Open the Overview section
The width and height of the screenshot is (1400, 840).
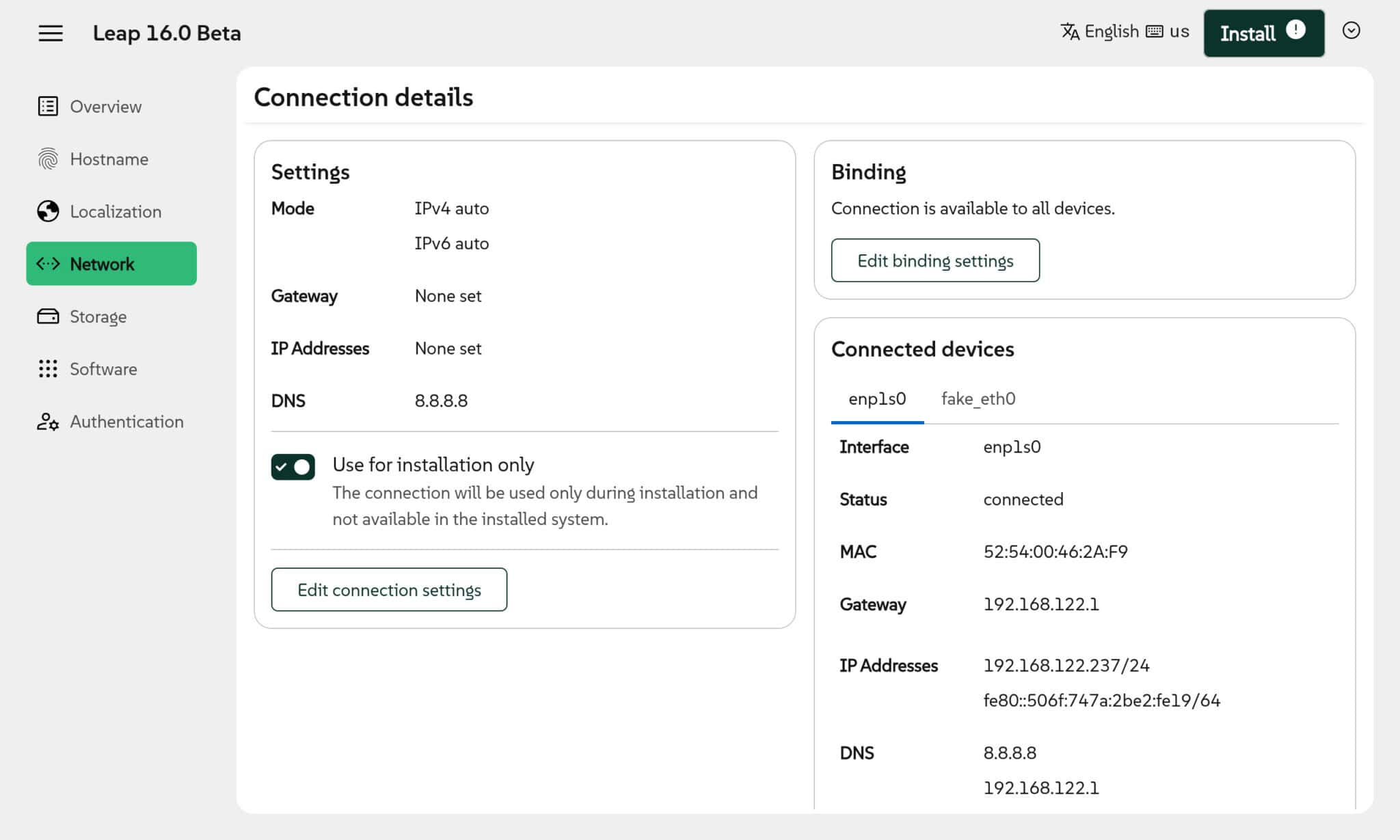point(105,106)
